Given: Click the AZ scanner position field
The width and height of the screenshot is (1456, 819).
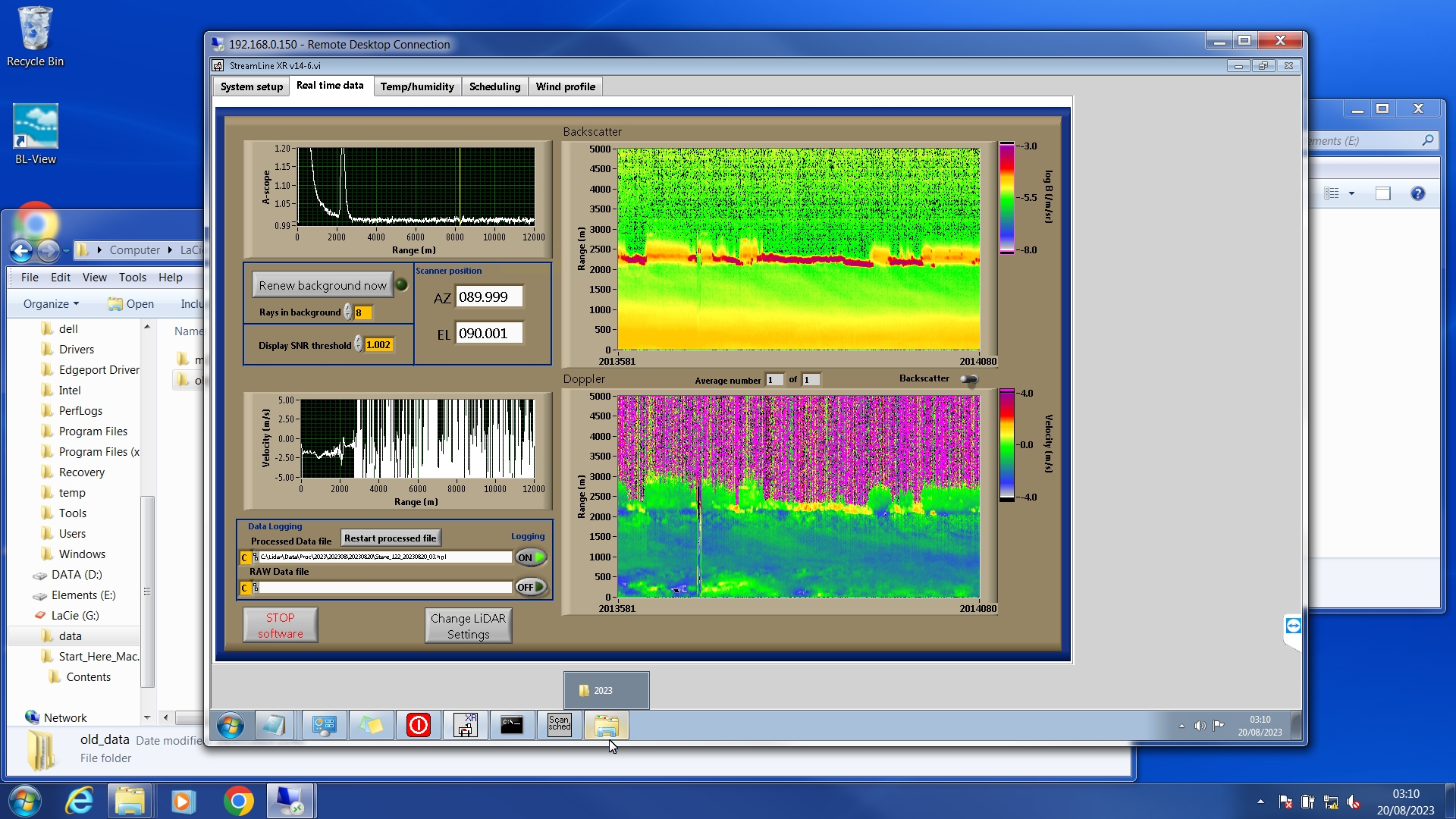Looking at the screenshot, I should [x=488, y=297].
